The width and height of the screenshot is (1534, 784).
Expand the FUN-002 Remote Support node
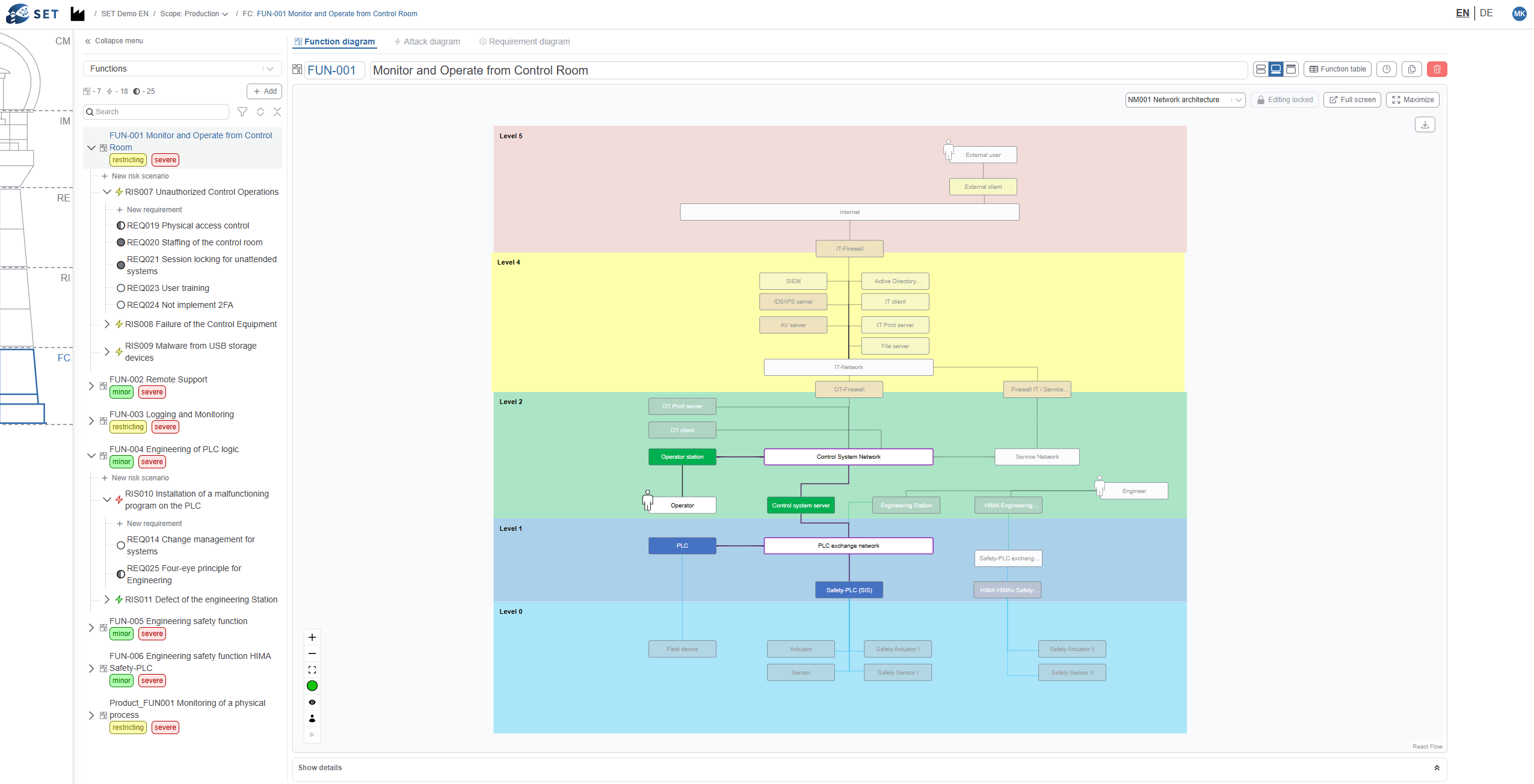click(x=91, y=386)
